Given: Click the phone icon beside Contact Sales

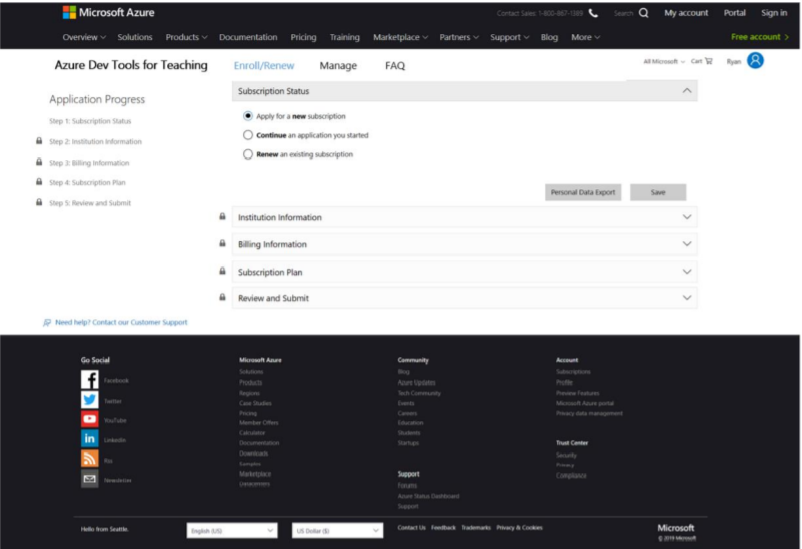Looking at the screenshot, I should pyautogui.click(x=593, y=13).
